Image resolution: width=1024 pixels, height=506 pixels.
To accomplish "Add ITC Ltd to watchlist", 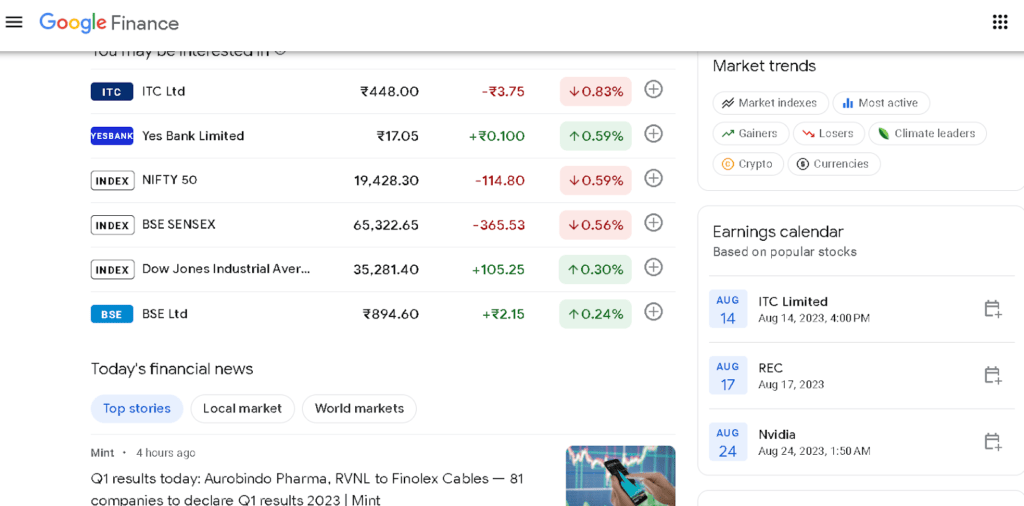I will tap(654, 89).
